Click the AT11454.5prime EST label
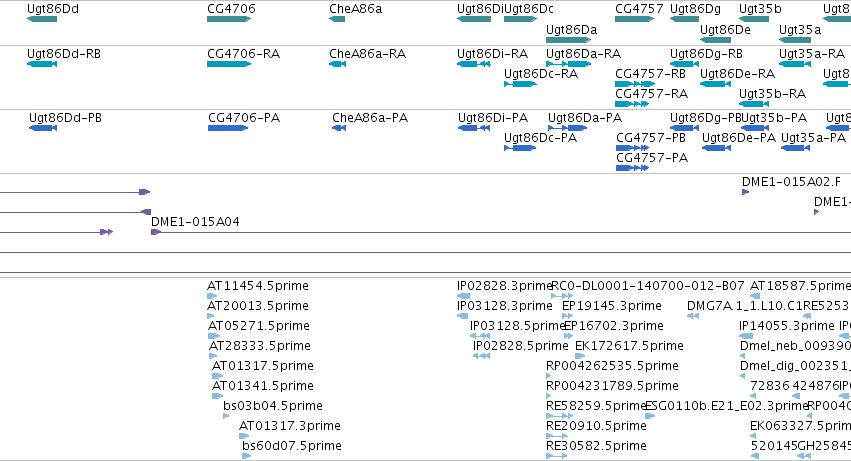 258,286
